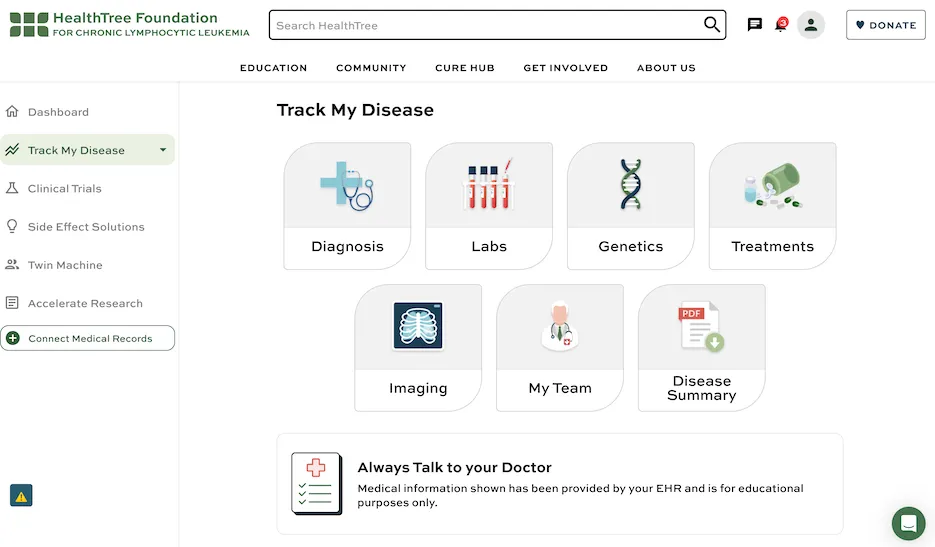Select the Genetics DNA card
Screen dimensions: 935x547
coord(631,206)
